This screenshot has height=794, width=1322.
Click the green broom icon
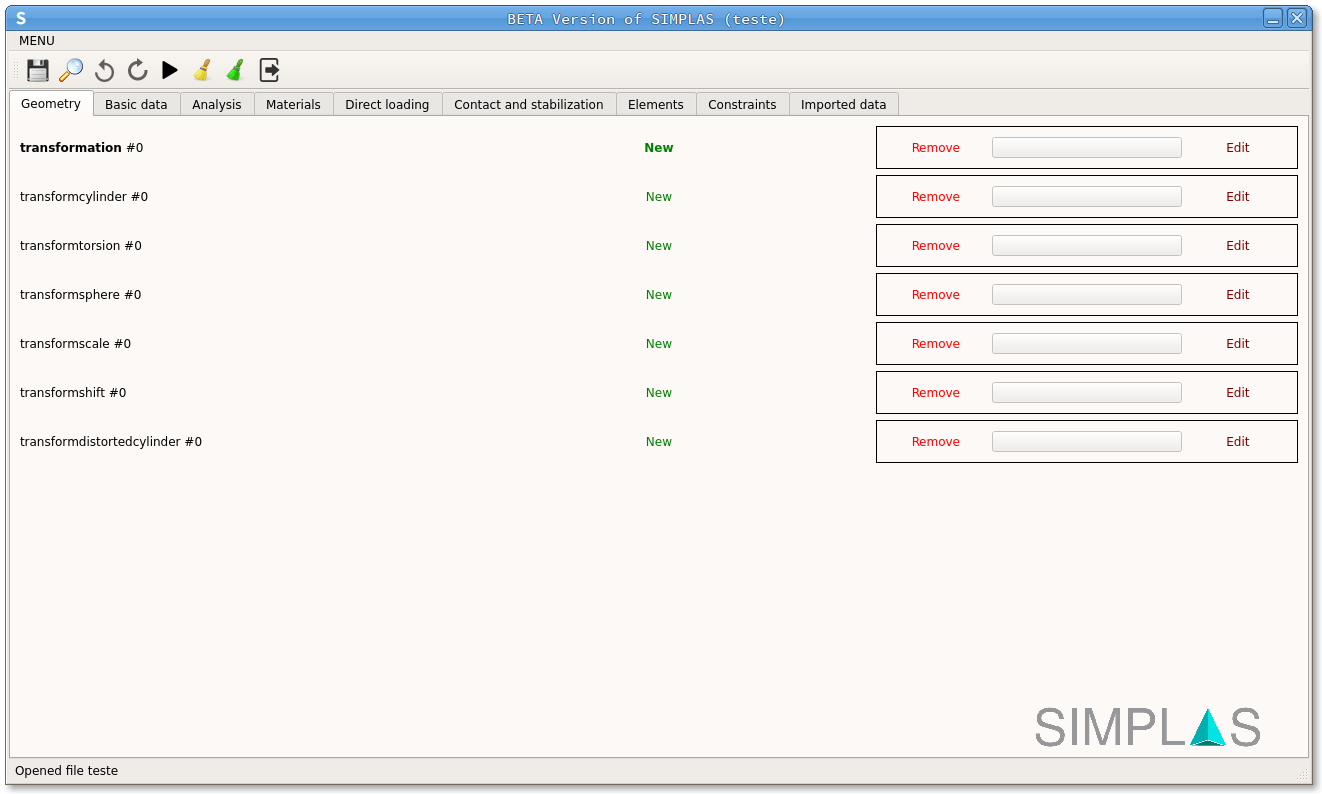(x=235, y=70)
